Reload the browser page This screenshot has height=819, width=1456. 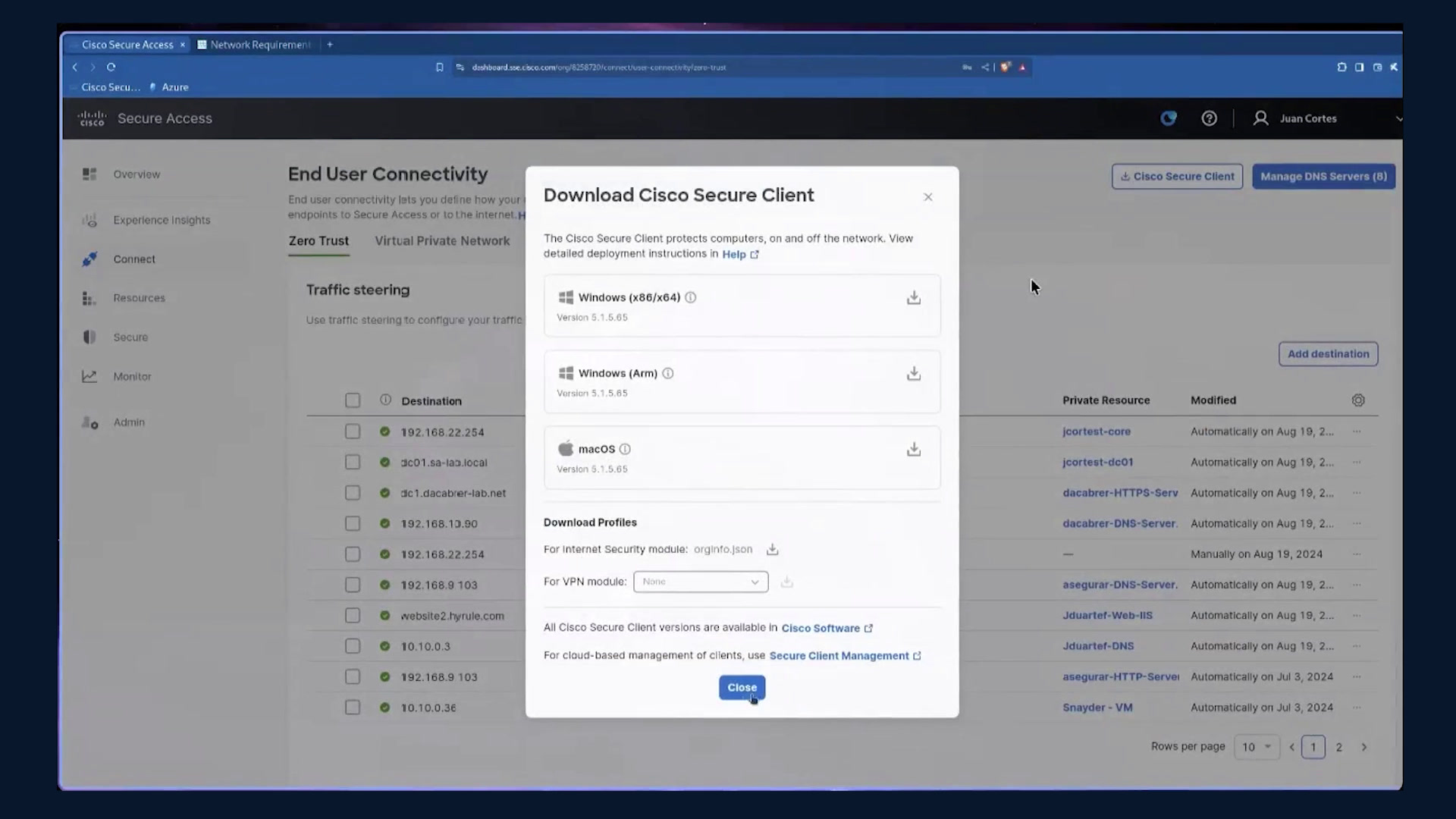(111, 67)
